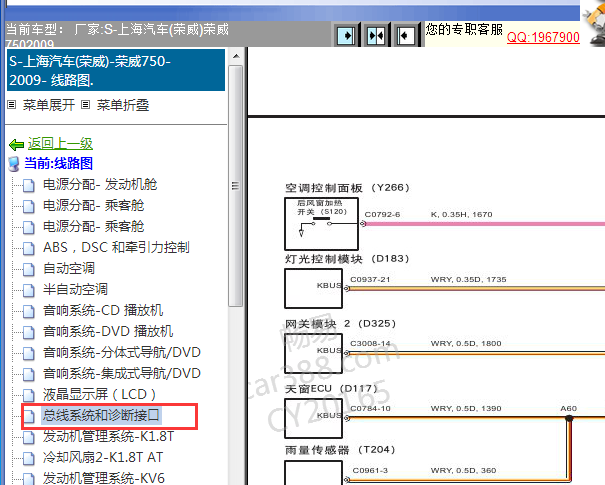Click 空调控制面板 (Y266) label
Screen dimensions: 605x485
click(347, 188)
